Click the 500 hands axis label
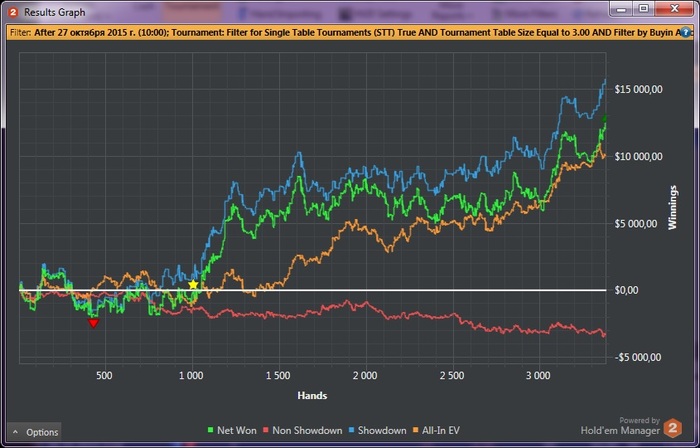The image size is (700, 448). click(x=104, y=376)
